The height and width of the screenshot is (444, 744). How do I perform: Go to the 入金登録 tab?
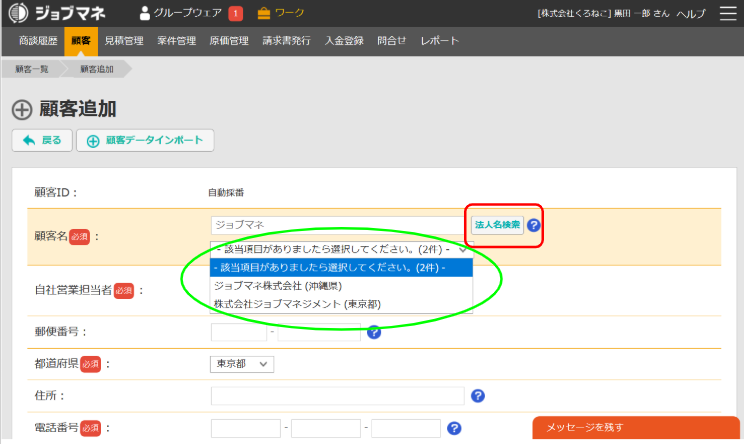[344, 41]
